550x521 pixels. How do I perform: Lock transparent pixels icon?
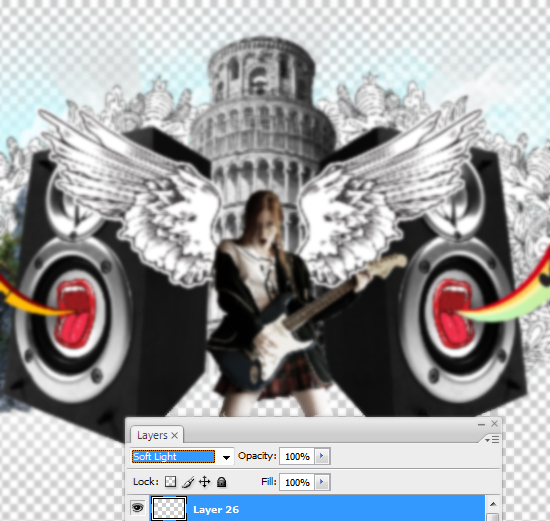pos(170,482)
